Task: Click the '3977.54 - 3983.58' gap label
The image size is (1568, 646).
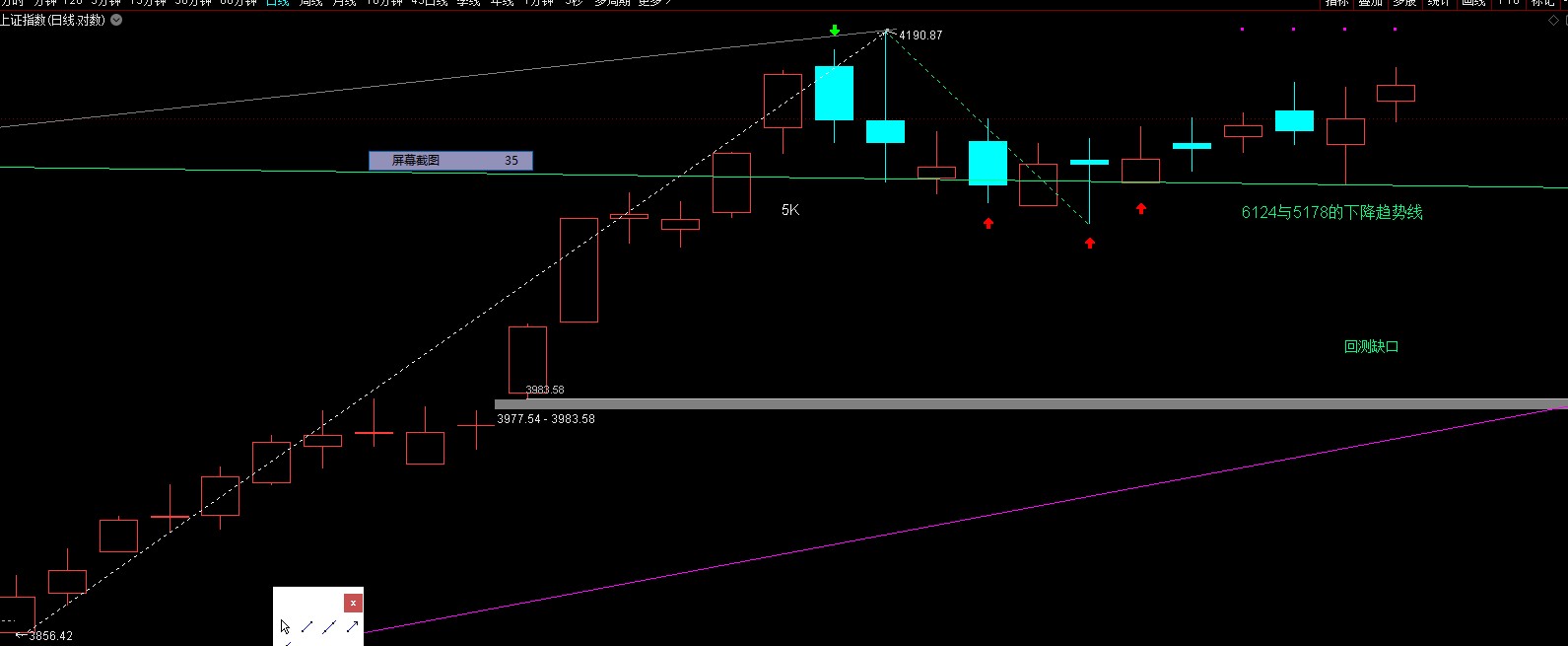Action: coord(546,419)
